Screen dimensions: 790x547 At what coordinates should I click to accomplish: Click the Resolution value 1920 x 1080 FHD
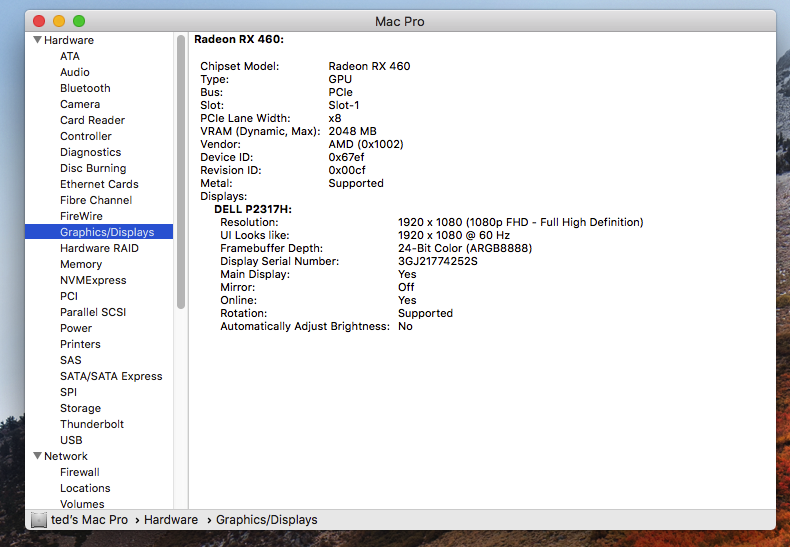[x=520, y=222]
